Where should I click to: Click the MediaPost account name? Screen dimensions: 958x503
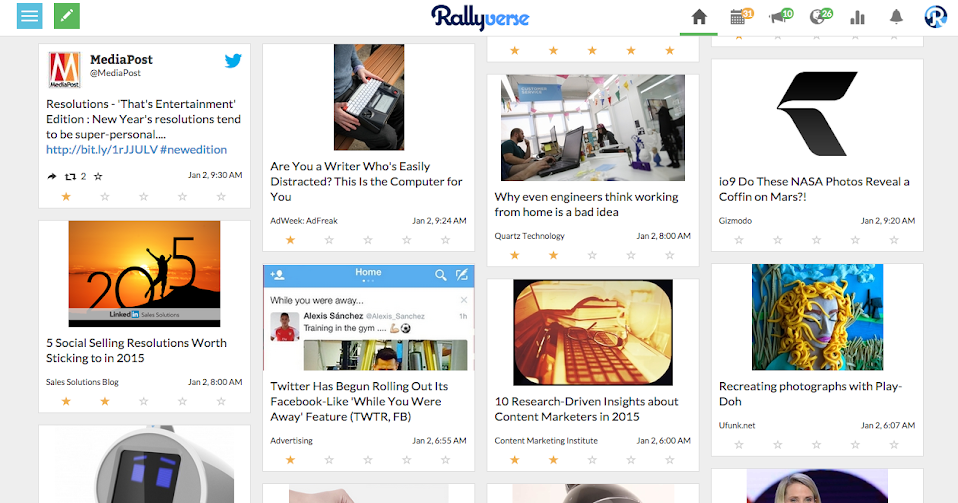[121, 59]
